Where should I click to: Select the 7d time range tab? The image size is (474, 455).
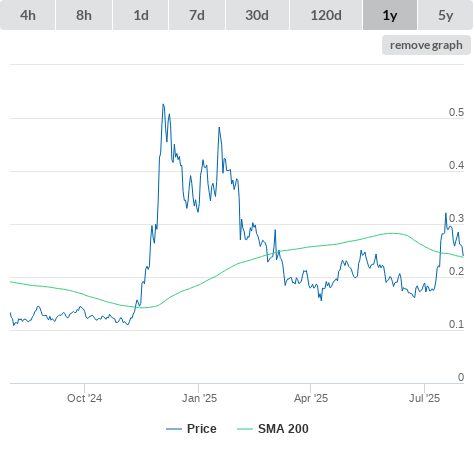pyautogui.click(x=197, y=15)
